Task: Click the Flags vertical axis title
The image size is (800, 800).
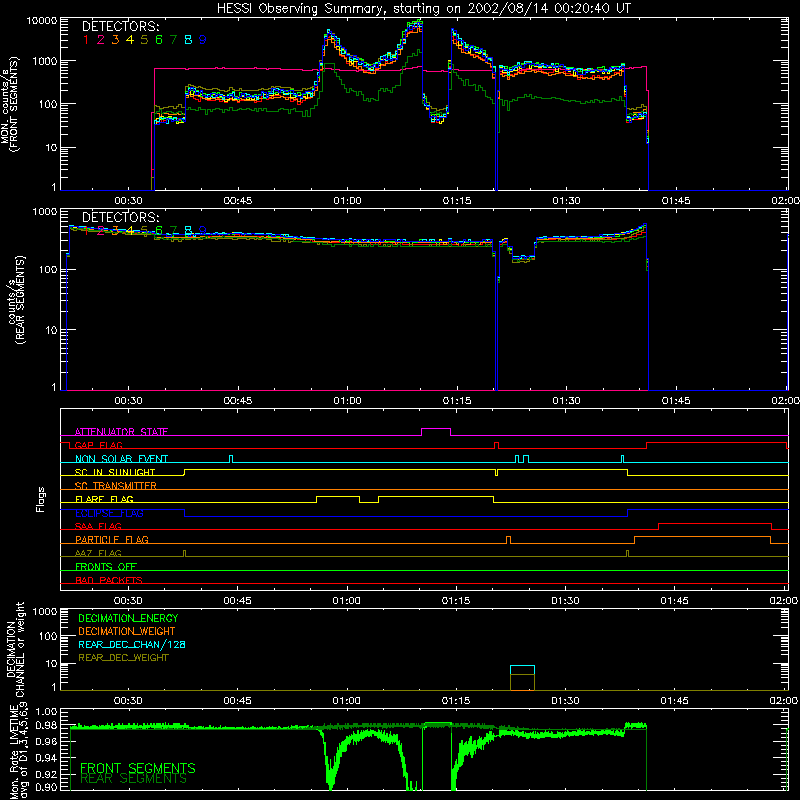Action: (41, 499)
